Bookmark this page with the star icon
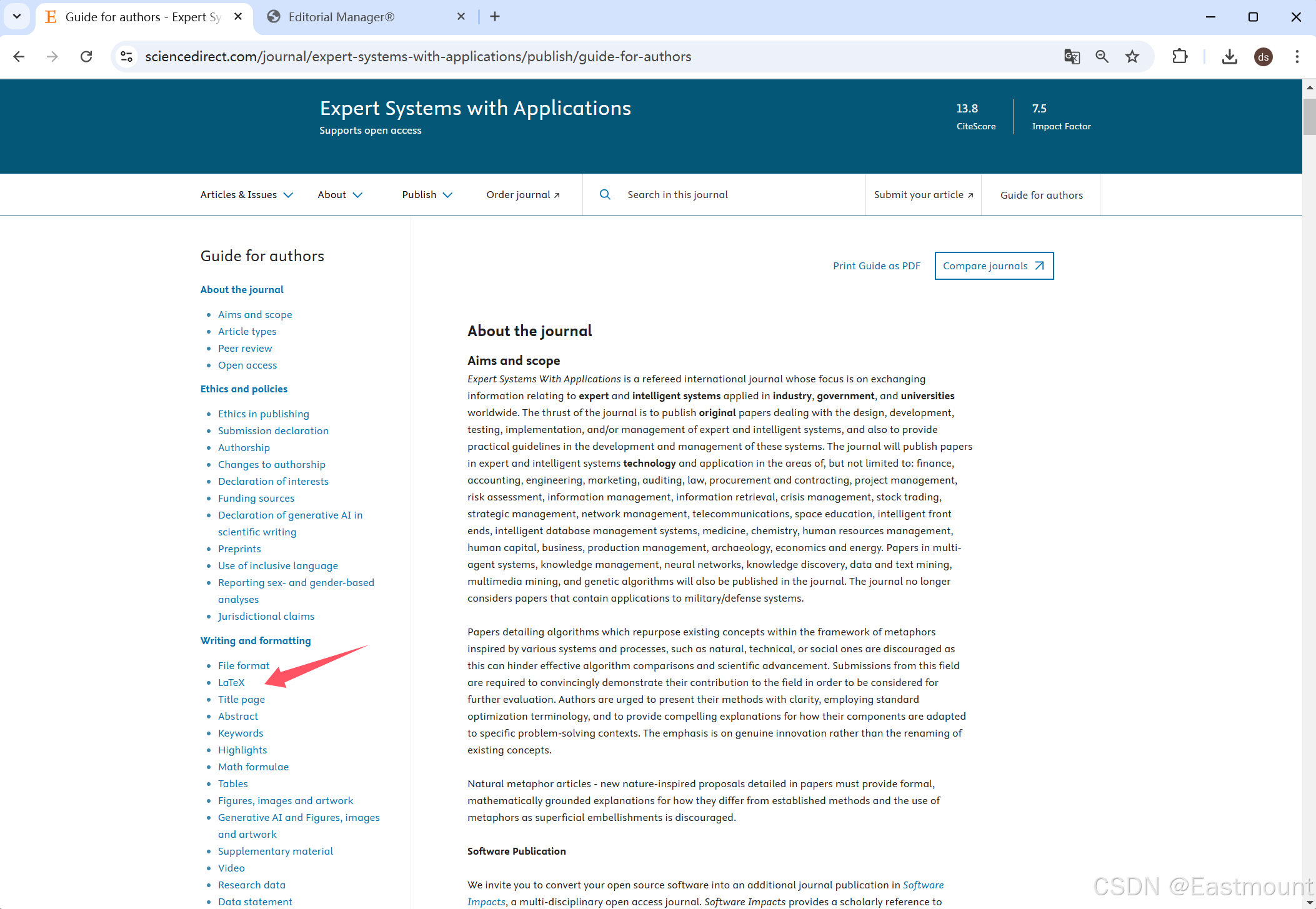The width and height of the screenshot is (1316, 909). 1132,56
